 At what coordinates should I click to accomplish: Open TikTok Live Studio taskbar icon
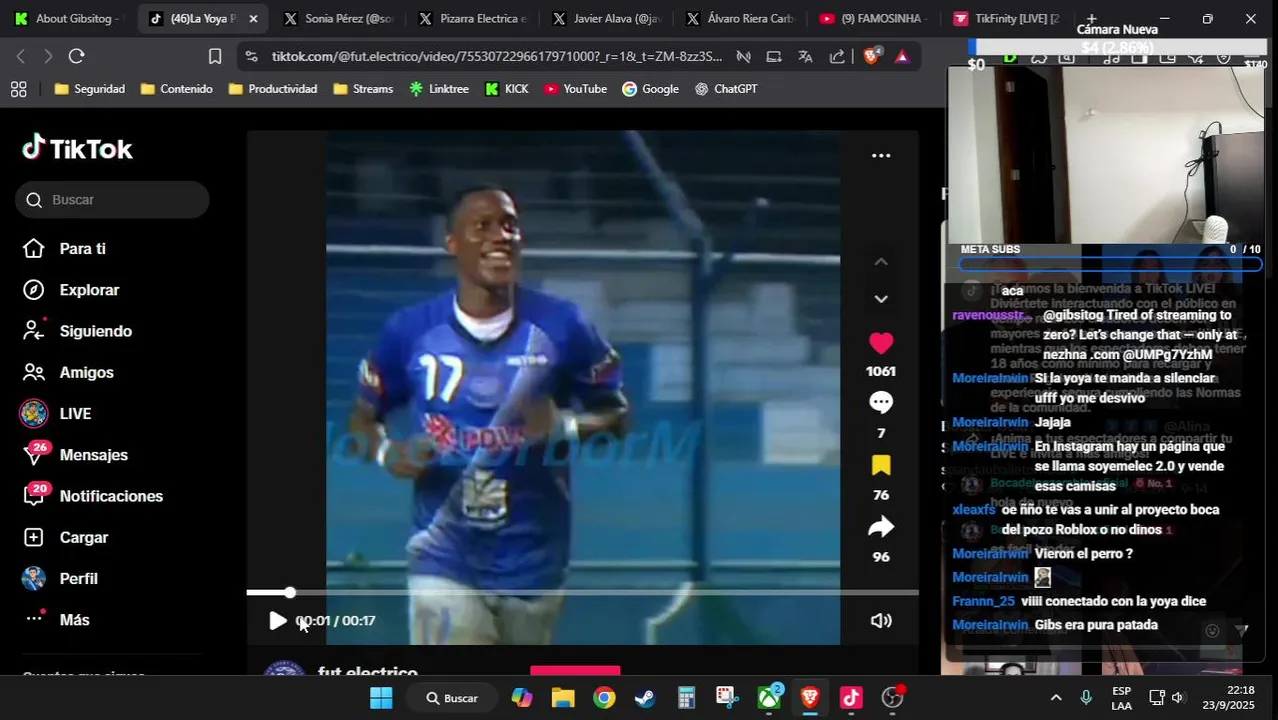(851, 698)
